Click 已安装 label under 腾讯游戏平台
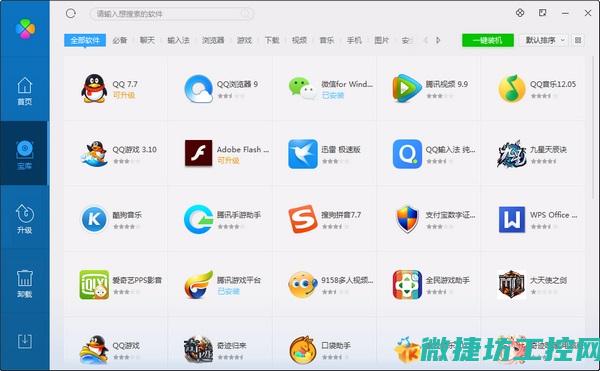The image size is (600, 371). (x=228, y=291)
